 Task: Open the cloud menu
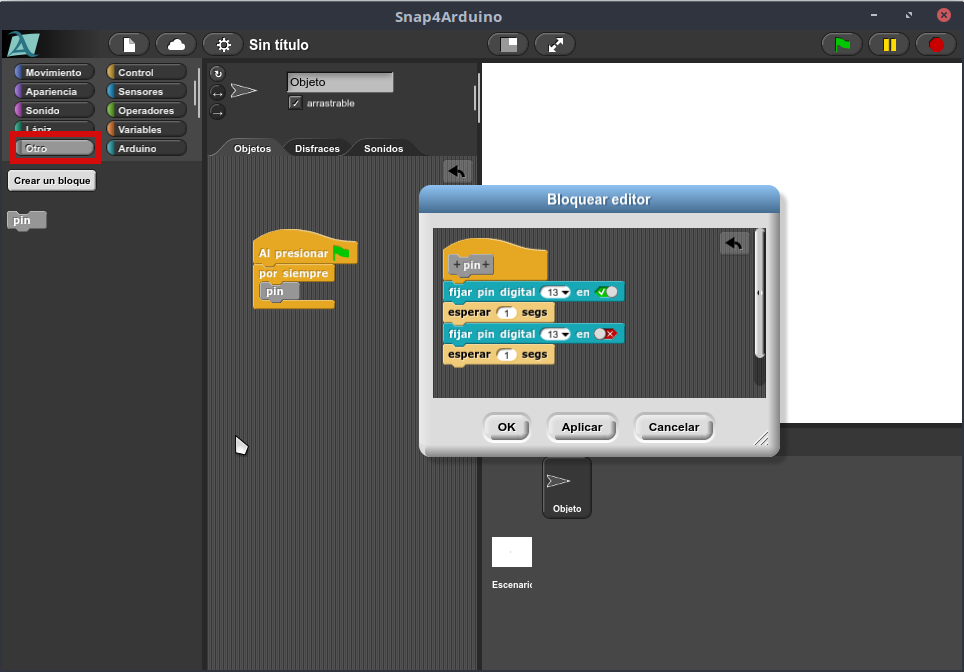point(176,44)
